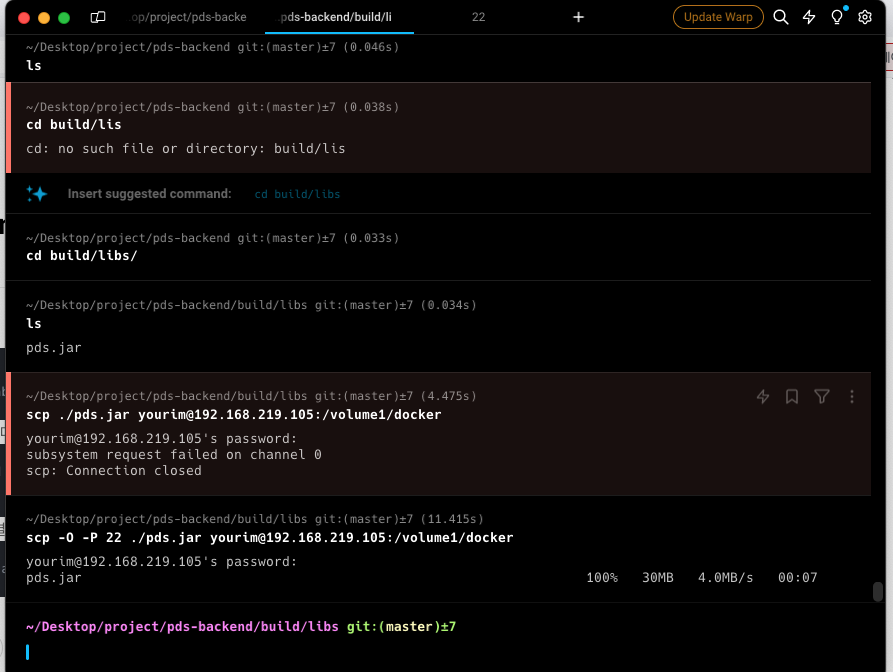Viewport: 893px width, 672px height.
Task: Click the '(11.415s)' block duration
Action: 452,519
